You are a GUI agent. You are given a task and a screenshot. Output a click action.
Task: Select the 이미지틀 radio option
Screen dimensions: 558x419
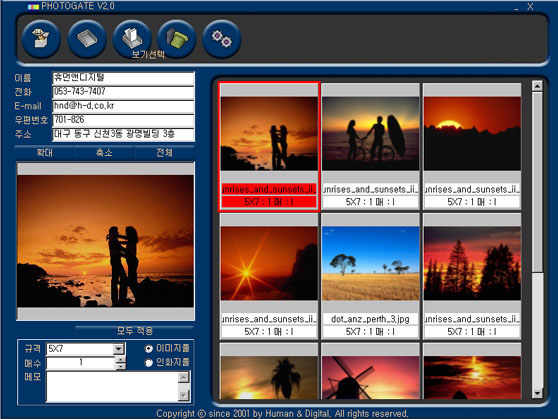click(x=149, y=349)
